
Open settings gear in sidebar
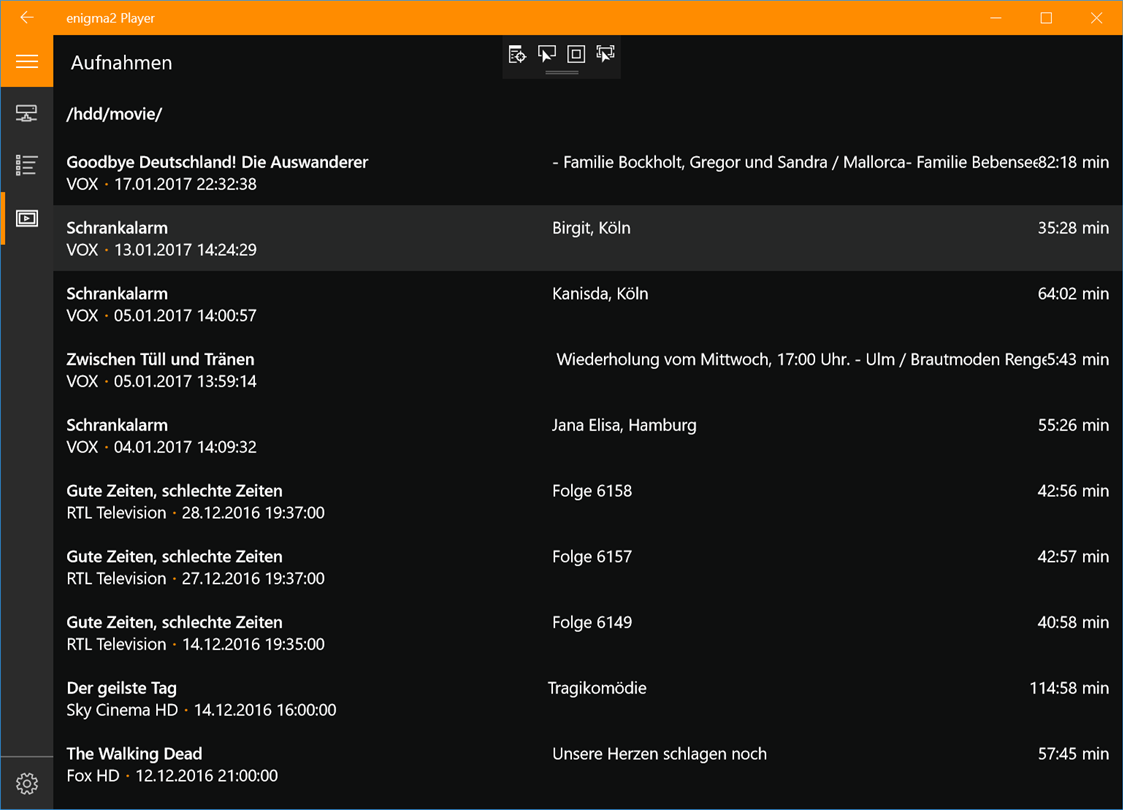[x=27, y=784]
